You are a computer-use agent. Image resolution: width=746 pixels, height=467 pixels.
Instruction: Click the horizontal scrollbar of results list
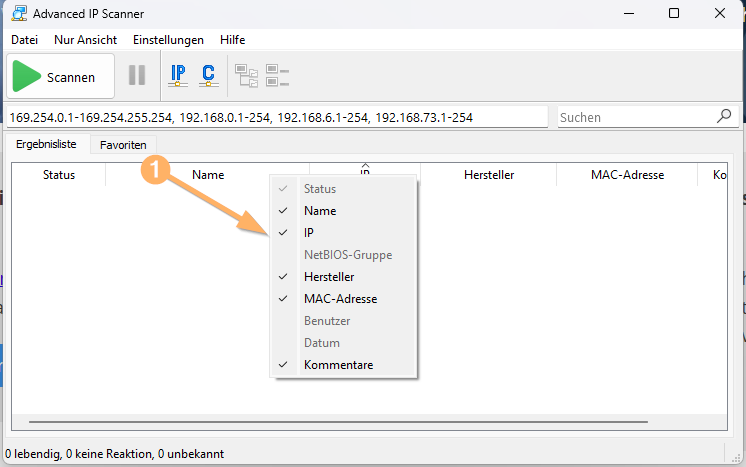(x=338, y=421)
